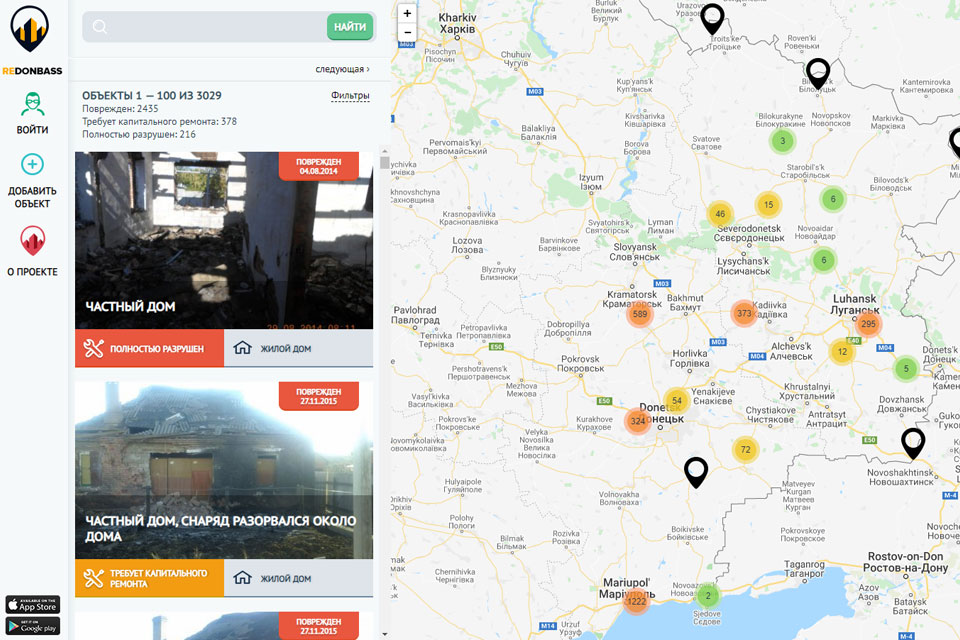Click the Объекты 1 — 100 из 3029 heading
The image size is (960, 640).
pos(152,96)
